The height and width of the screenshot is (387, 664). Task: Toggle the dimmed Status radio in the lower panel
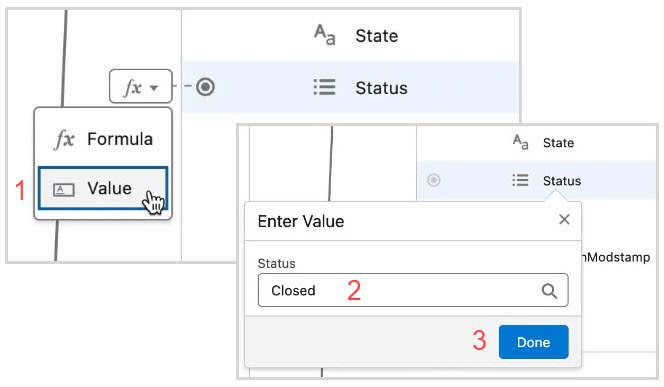coord(433,180)
